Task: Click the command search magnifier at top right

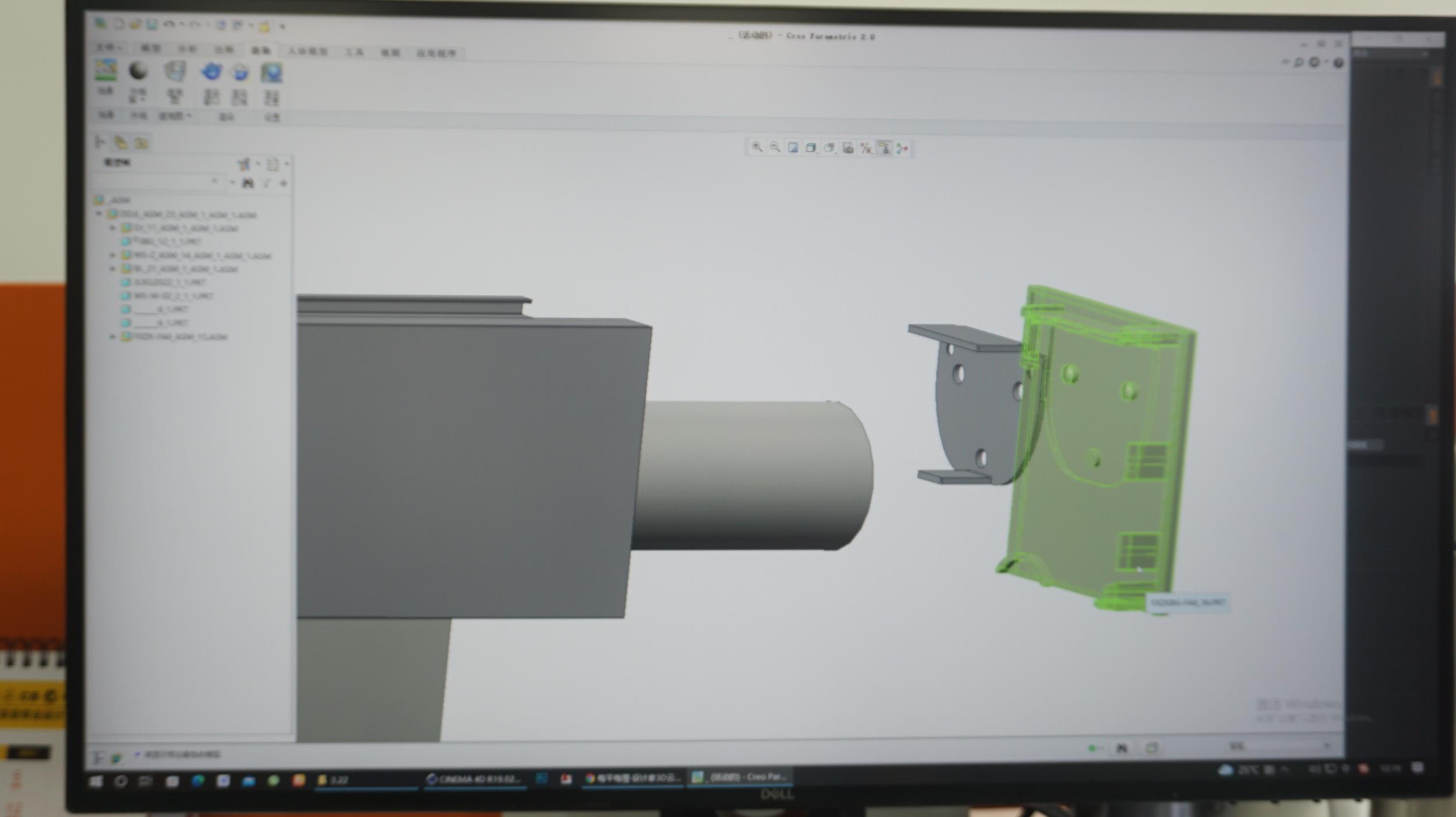Action: (x=1298, y=62)
